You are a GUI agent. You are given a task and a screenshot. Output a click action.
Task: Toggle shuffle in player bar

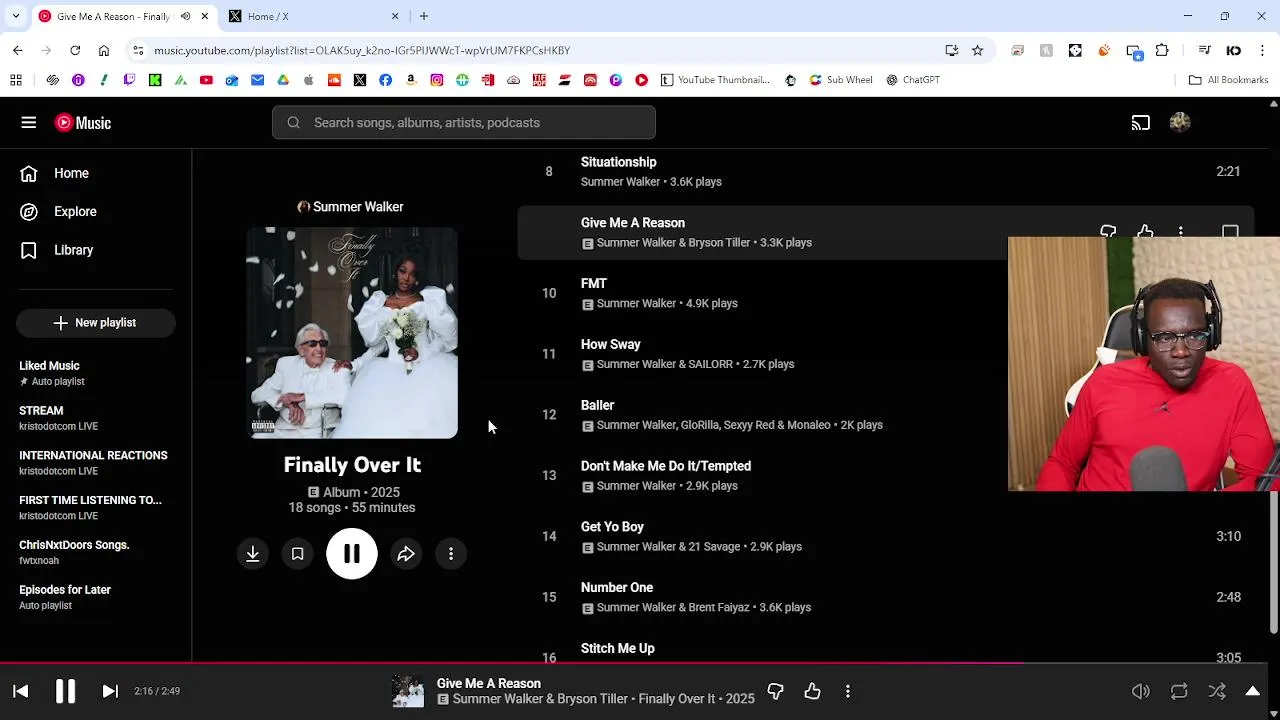pos(1217,691)
